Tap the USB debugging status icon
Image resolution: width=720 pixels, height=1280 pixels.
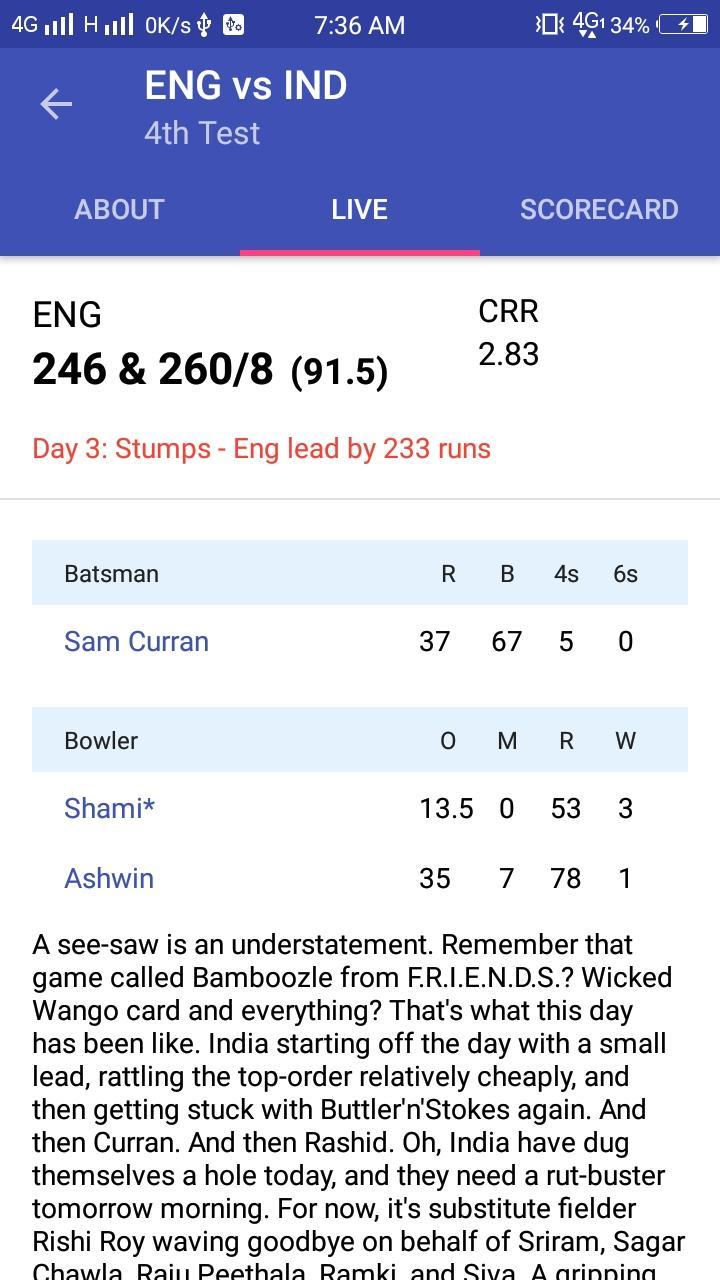pos(233,24)
